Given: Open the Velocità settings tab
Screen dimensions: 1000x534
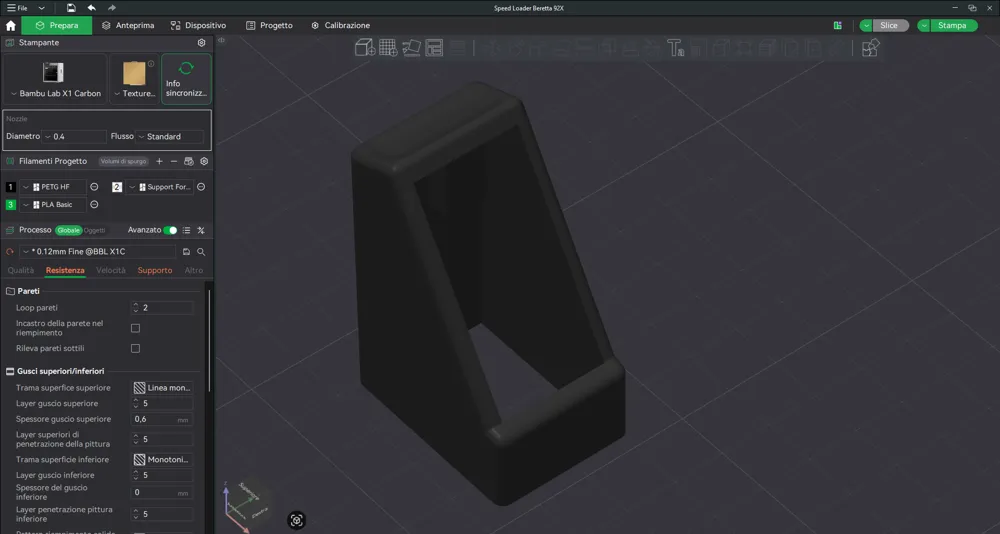Looking at the screenshot, I should click(x=111, y=271).
